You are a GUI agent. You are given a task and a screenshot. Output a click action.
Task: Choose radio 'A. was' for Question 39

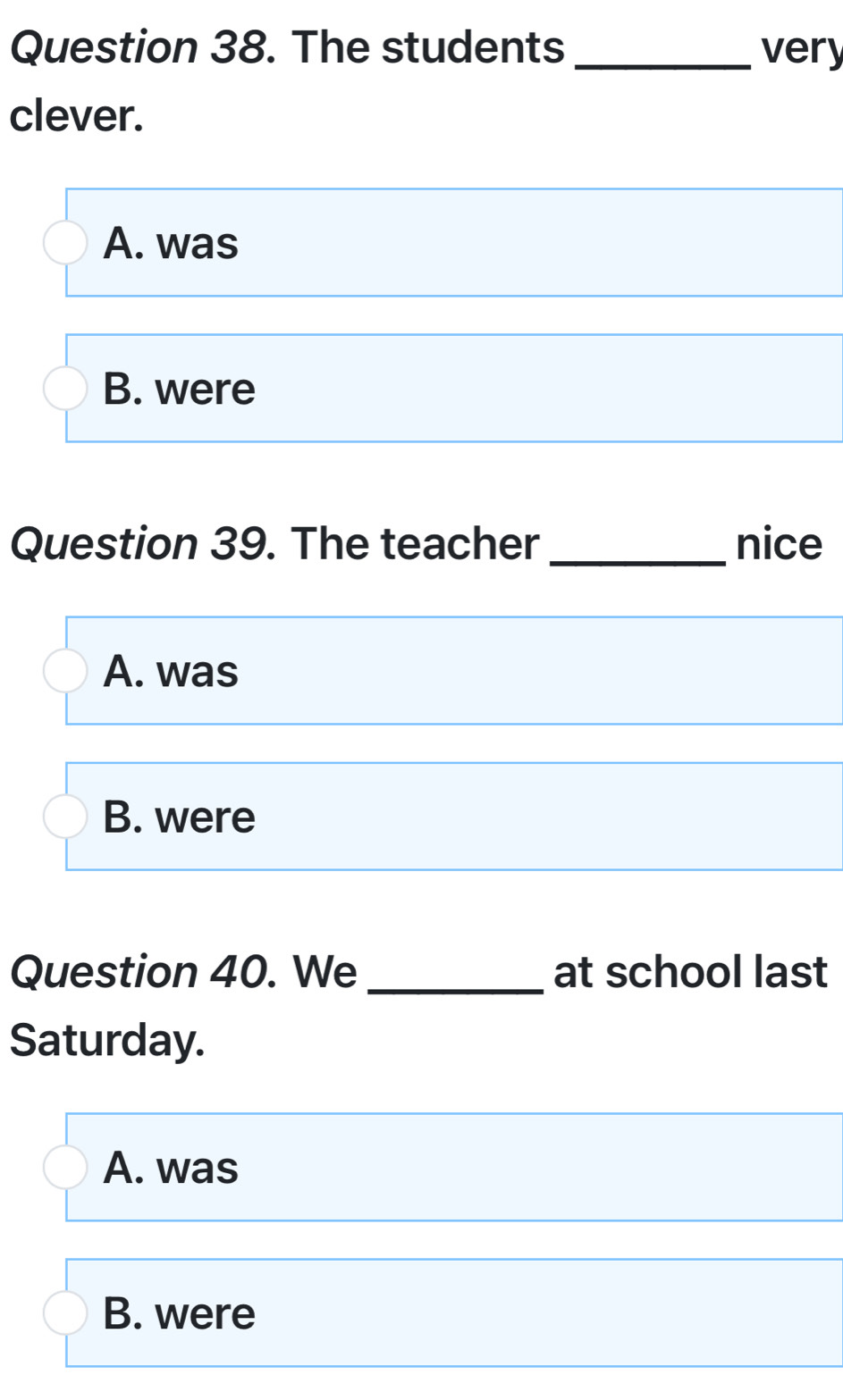point(65,671)
